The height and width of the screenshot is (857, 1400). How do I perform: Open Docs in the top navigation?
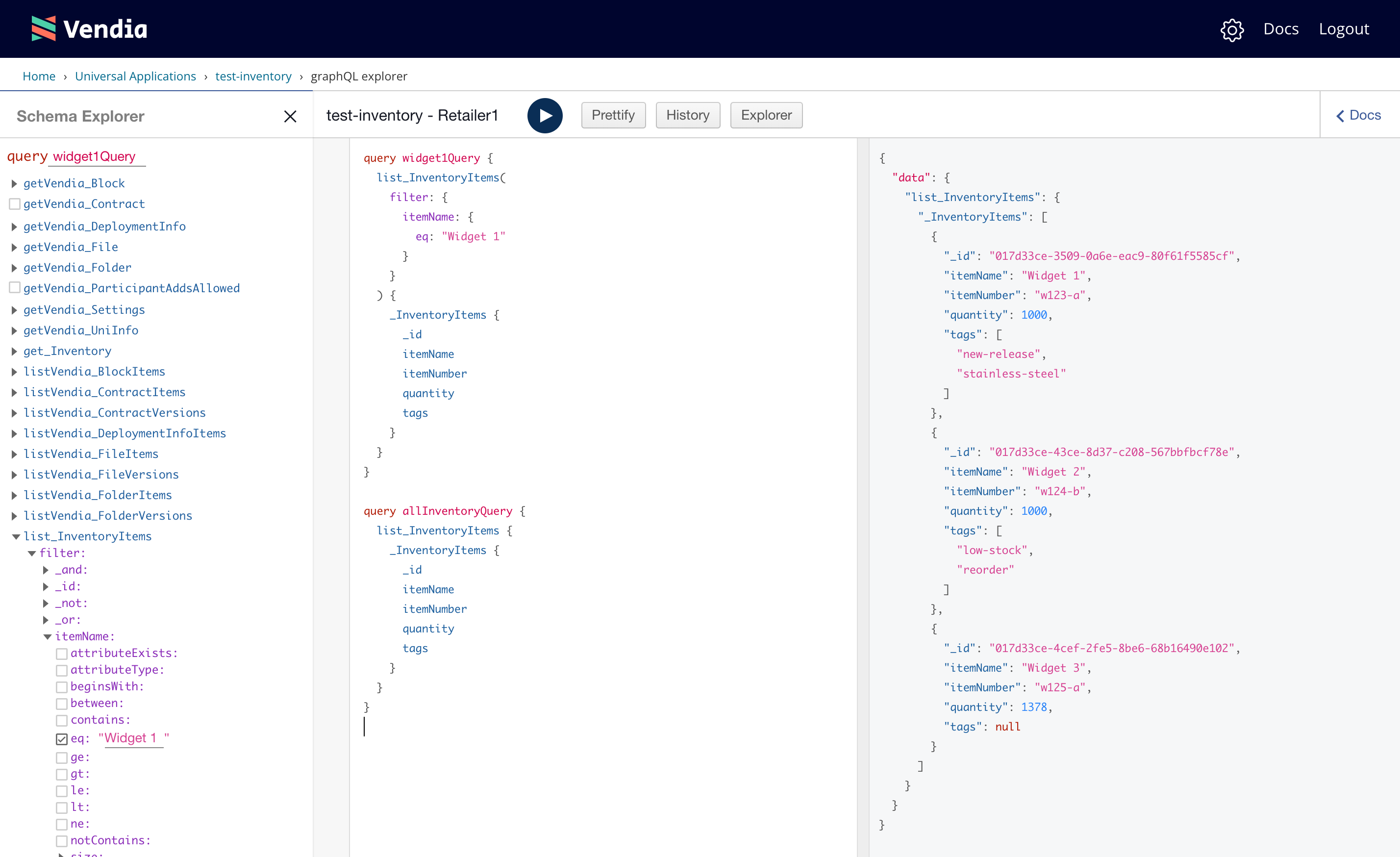click(x=1281, y=29)
